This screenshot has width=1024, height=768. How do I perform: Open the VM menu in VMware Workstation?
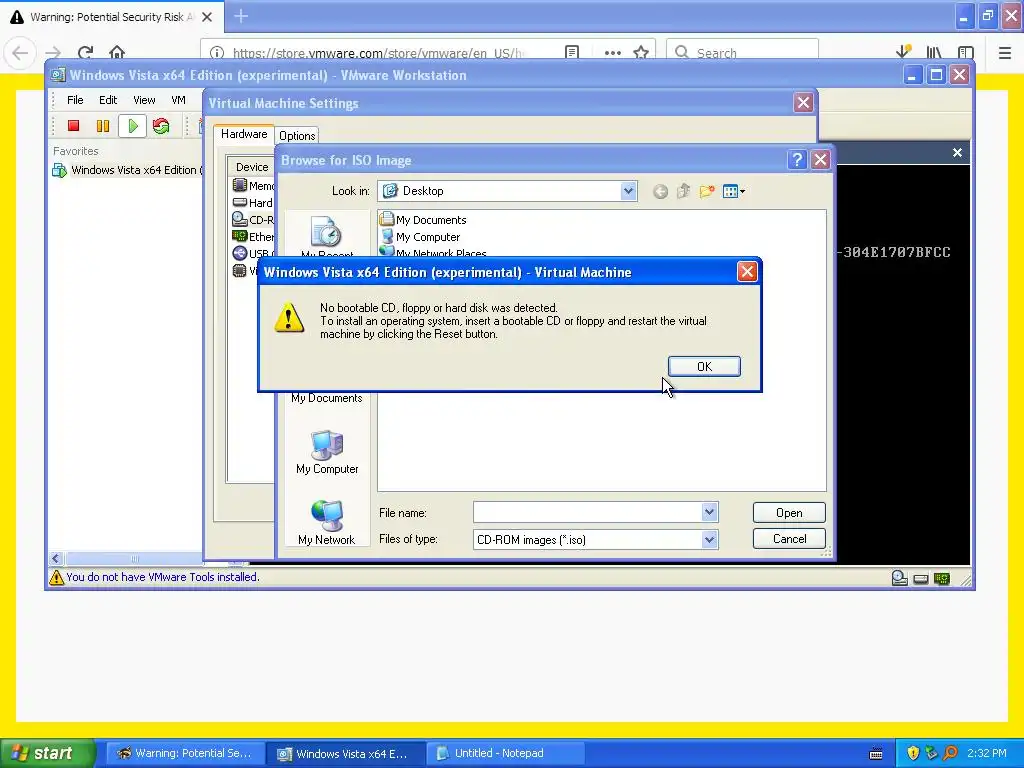(178, 100)
